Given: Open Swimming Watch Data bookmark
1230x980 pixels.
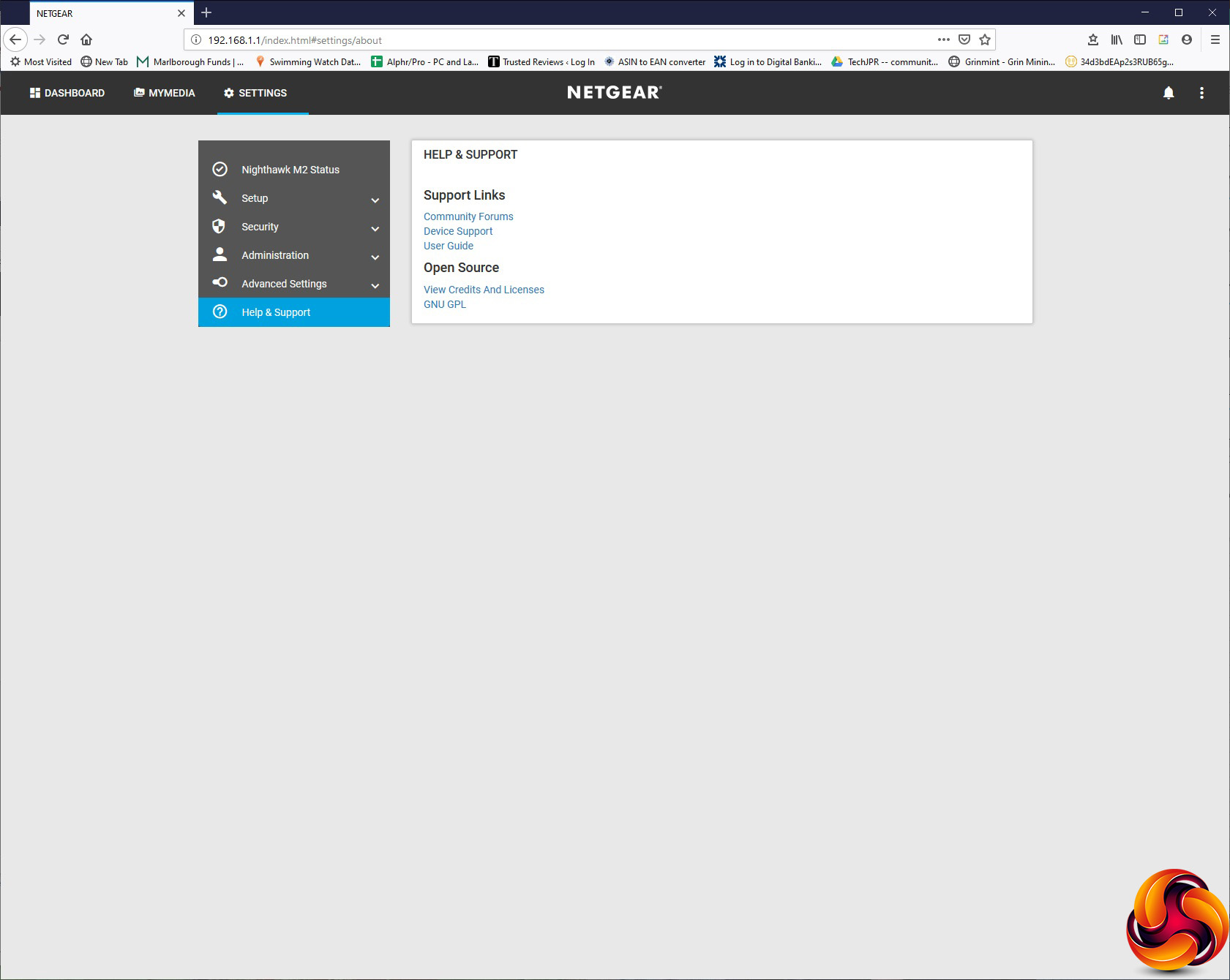Looking at the screenshot, I should [x=307, y=61].
